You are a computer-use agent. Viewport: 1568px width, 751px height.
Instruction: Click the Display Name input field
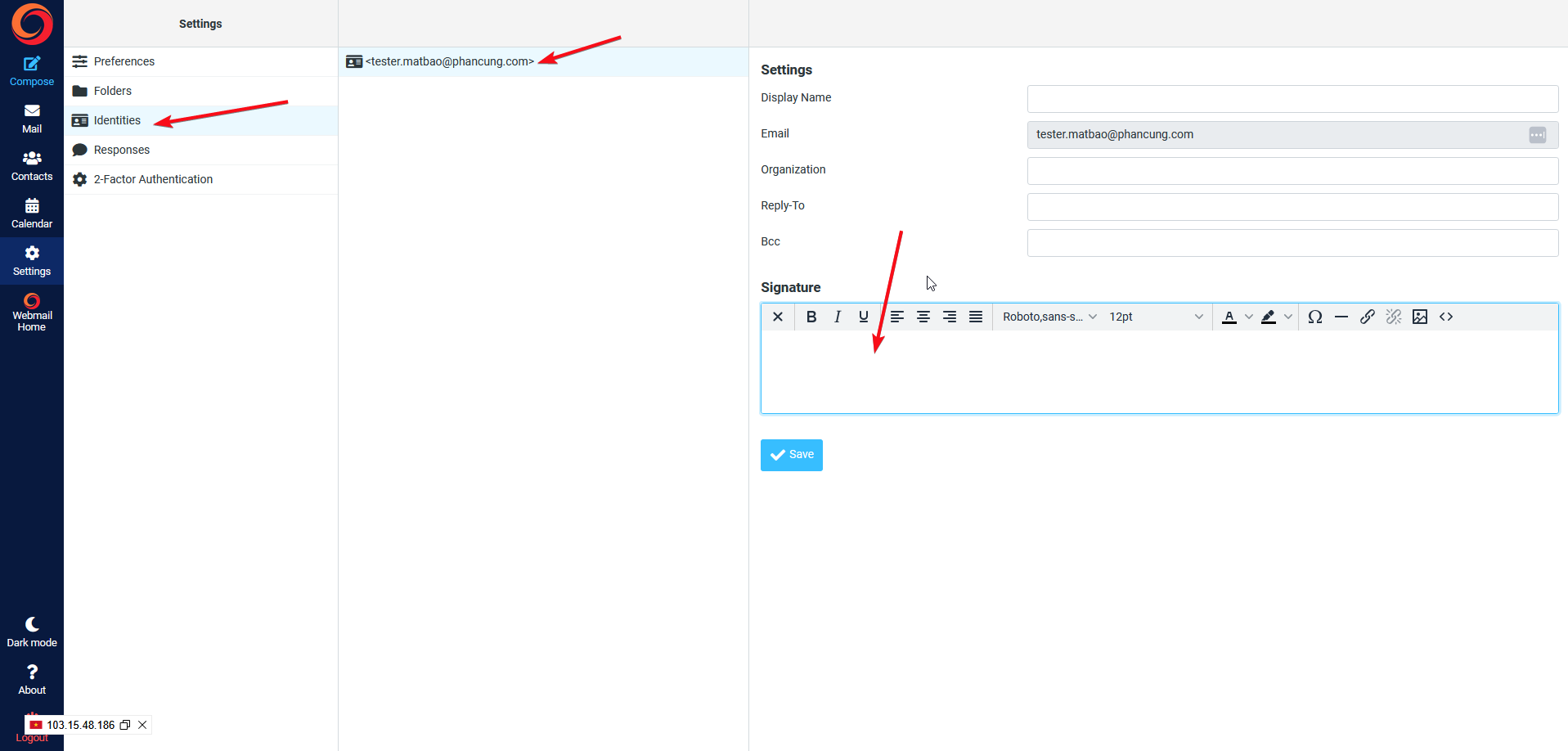pyautogui.click(x=1292, y=98)
